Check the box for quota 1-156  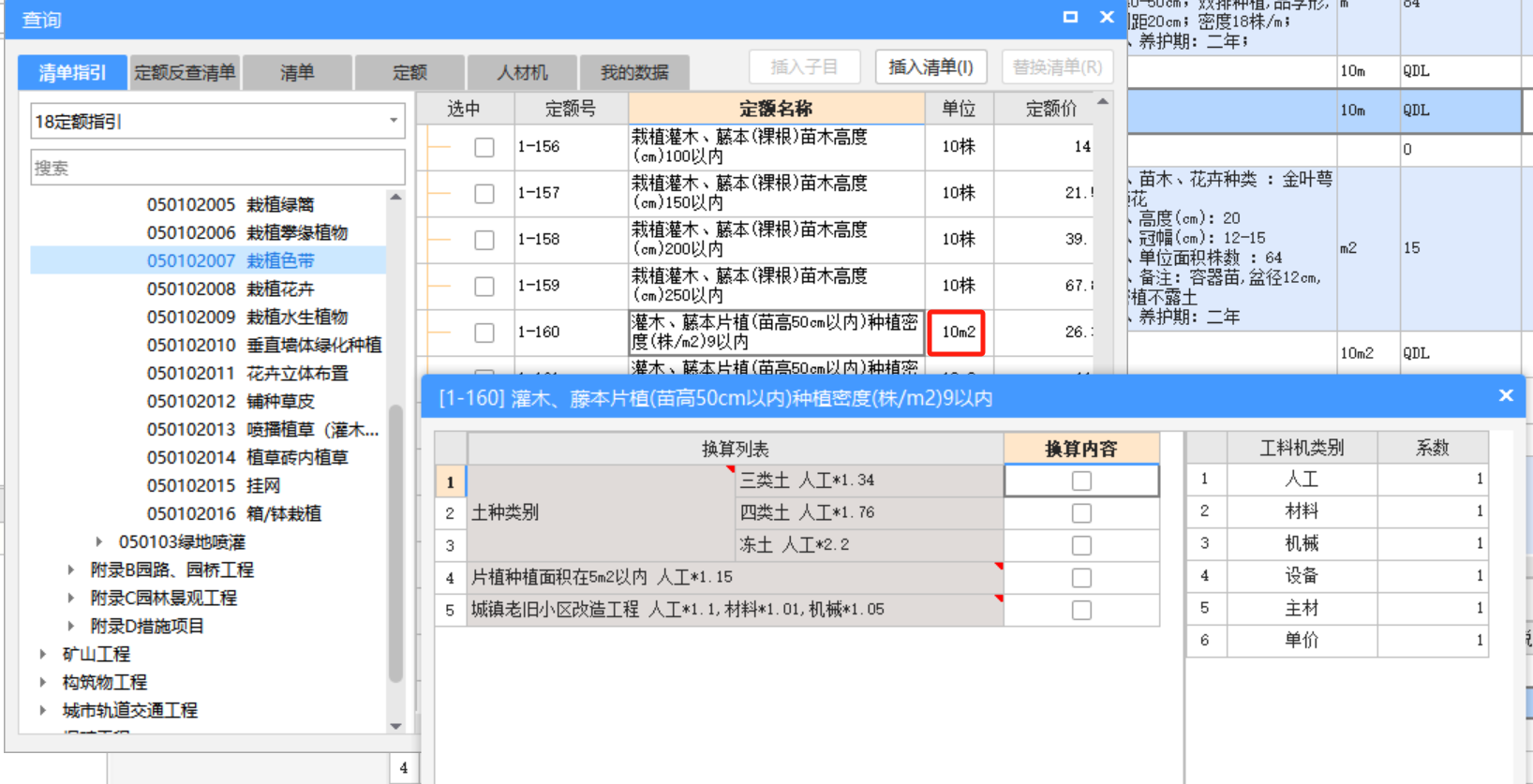[x=484, y=147]
